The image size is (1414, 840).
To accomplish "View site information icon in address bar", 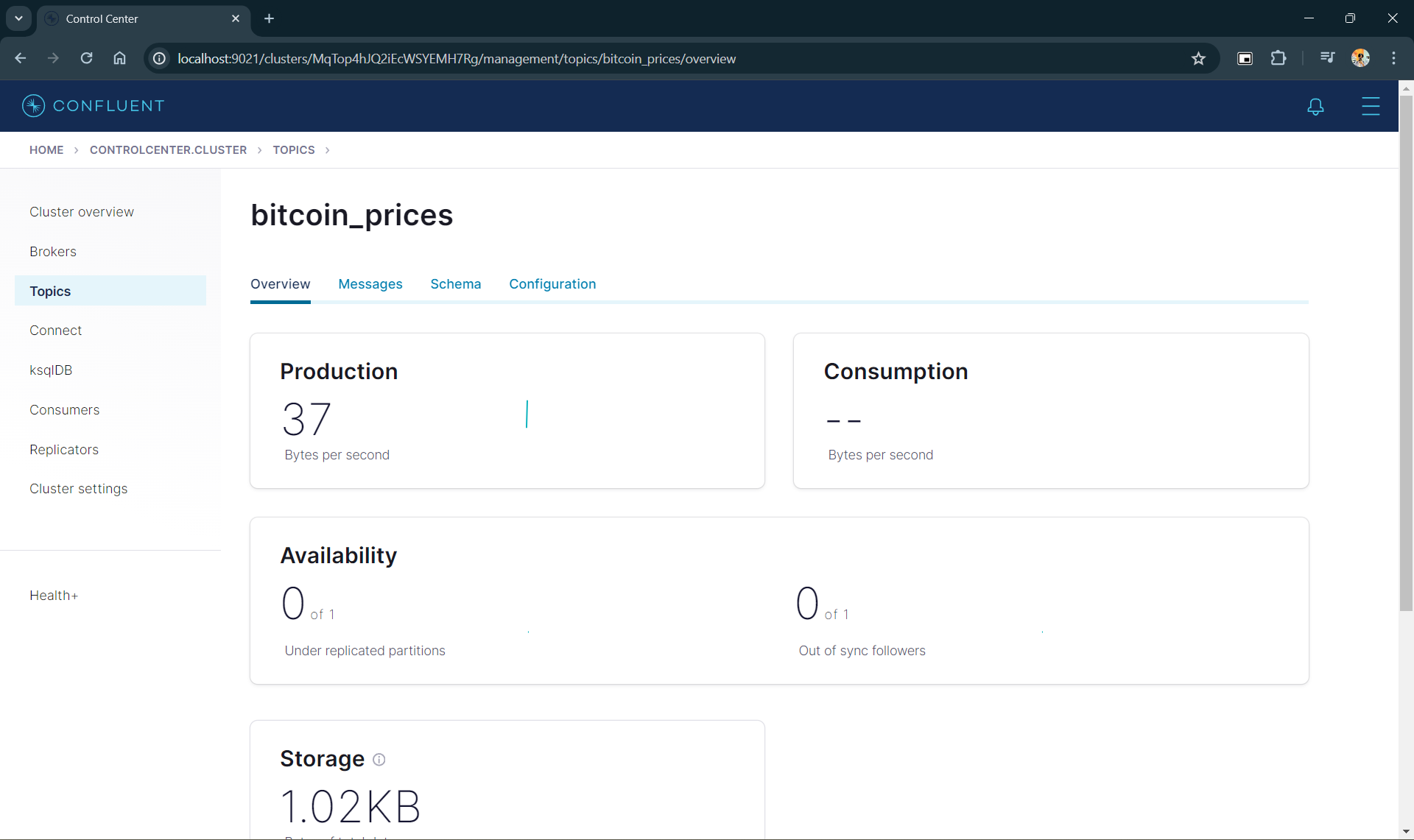I will [159, 59].
